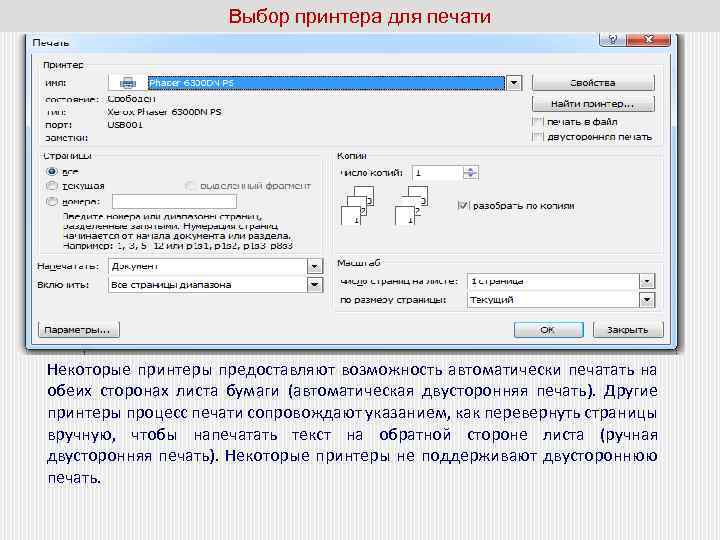720x540 pixels.
Task: Click the Документ value in Напечатать combo
Action: pos(135,266)
